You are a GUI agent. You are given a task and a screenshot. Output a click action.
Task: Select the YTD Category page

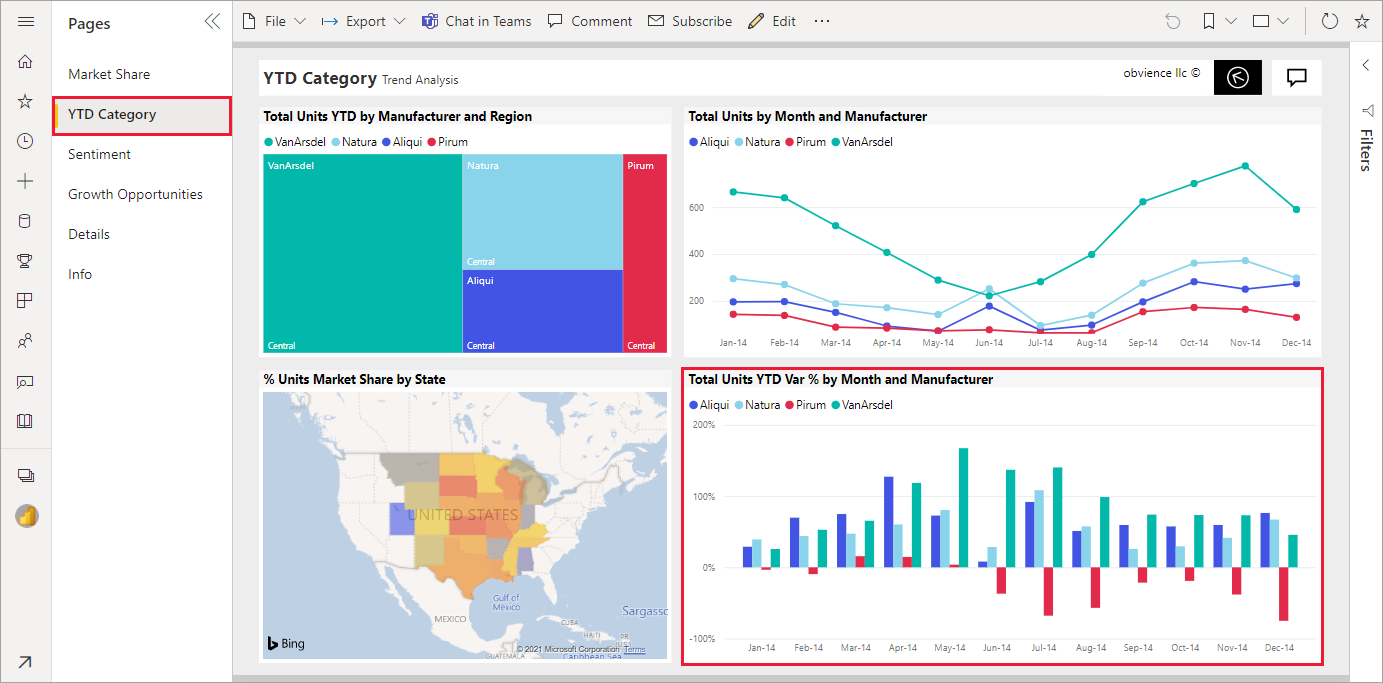point(142,115)
